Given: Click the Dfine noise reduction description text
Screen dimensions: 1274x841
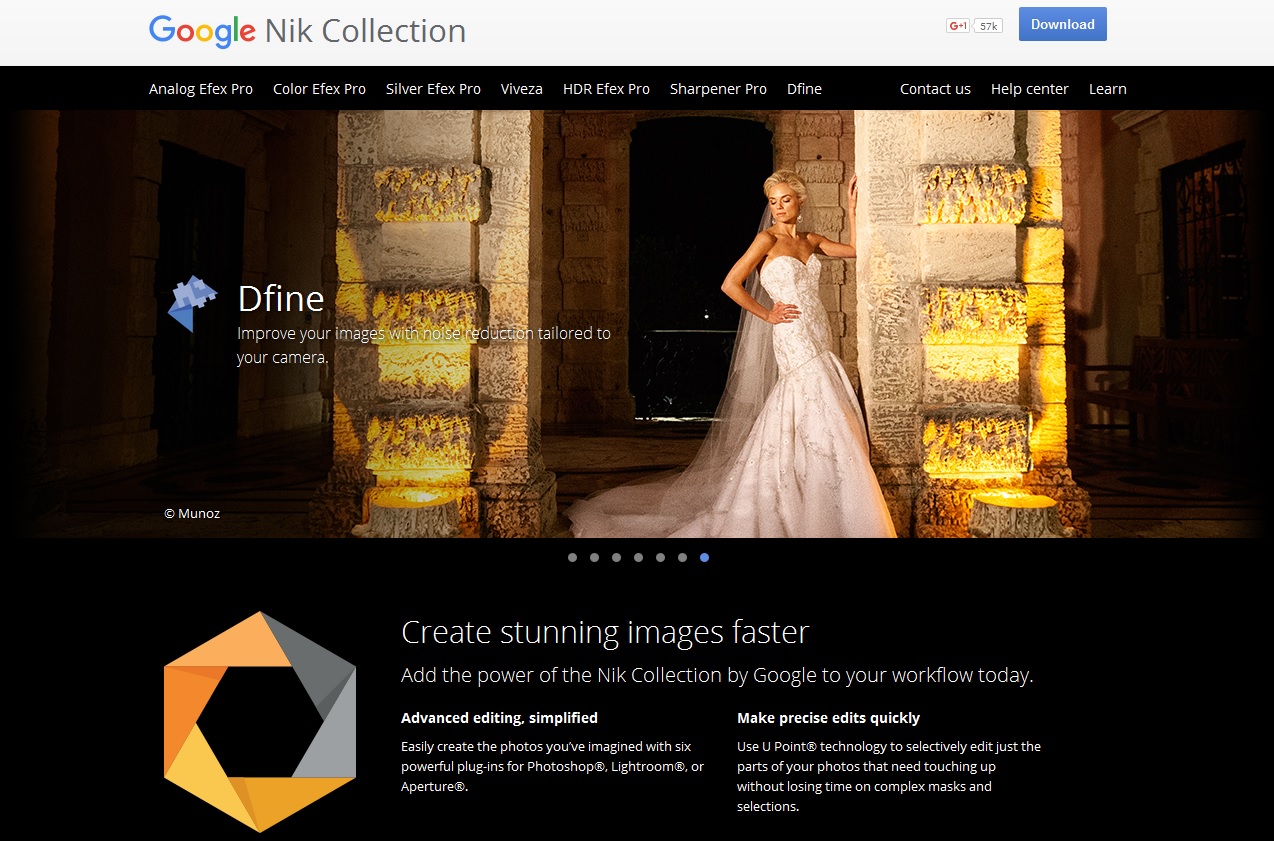Looking at the screenshot, I should tap(424, 344).
